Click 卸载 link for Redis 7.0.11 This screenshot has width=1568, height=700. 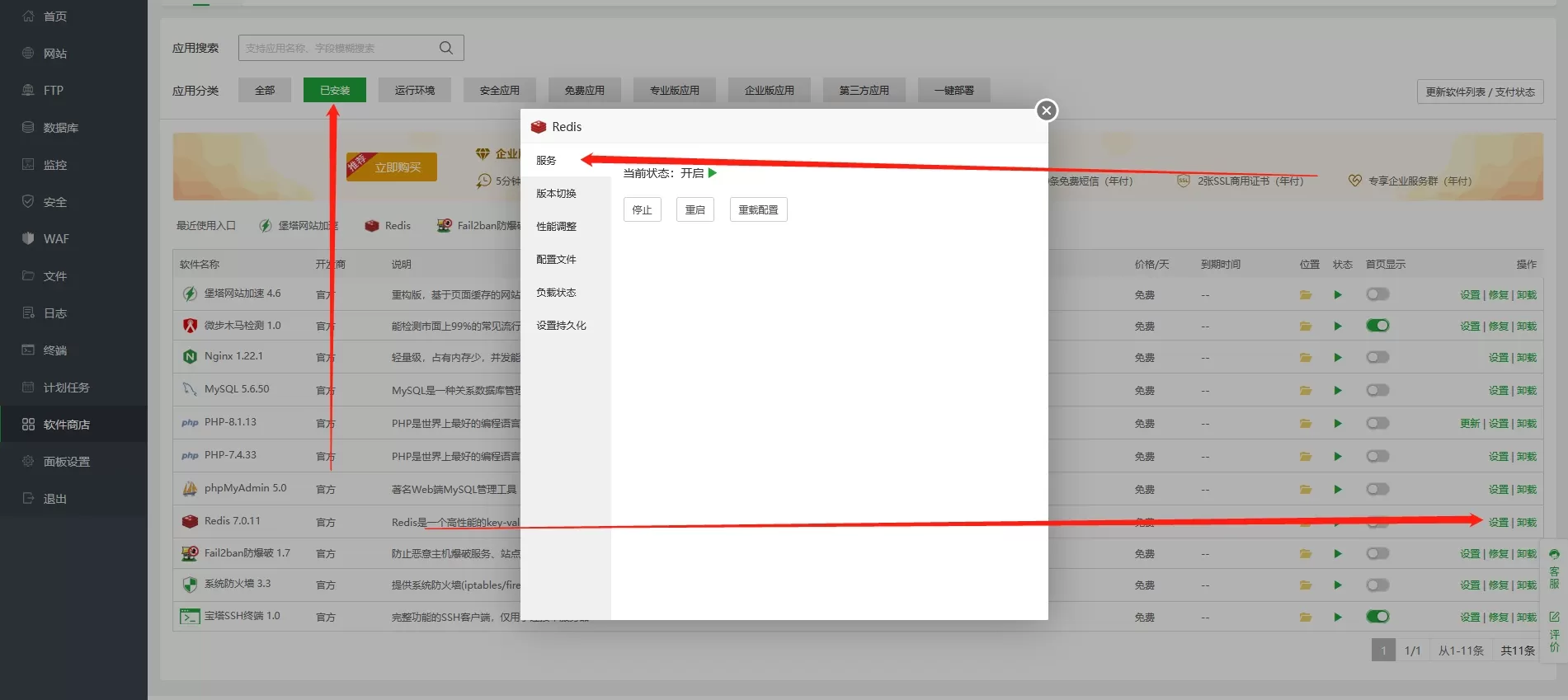1527,523
